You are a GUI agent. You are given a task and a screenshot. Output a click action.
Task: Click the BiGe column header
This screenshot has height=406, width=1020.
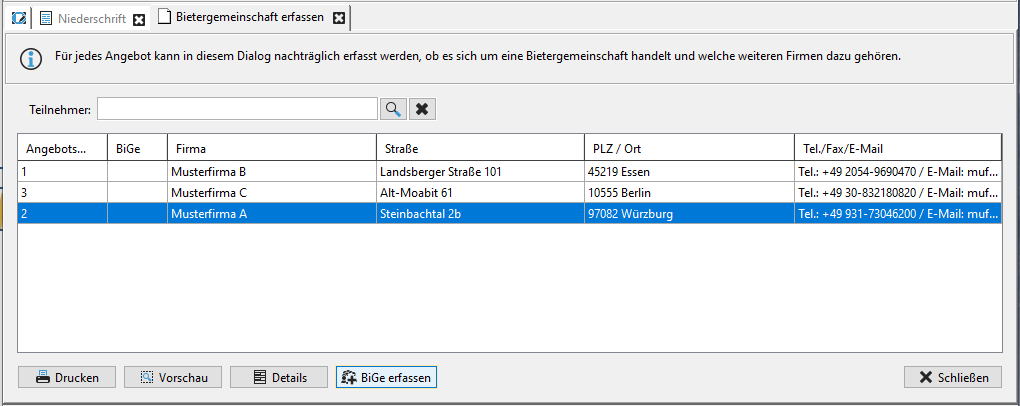[137, 148]
